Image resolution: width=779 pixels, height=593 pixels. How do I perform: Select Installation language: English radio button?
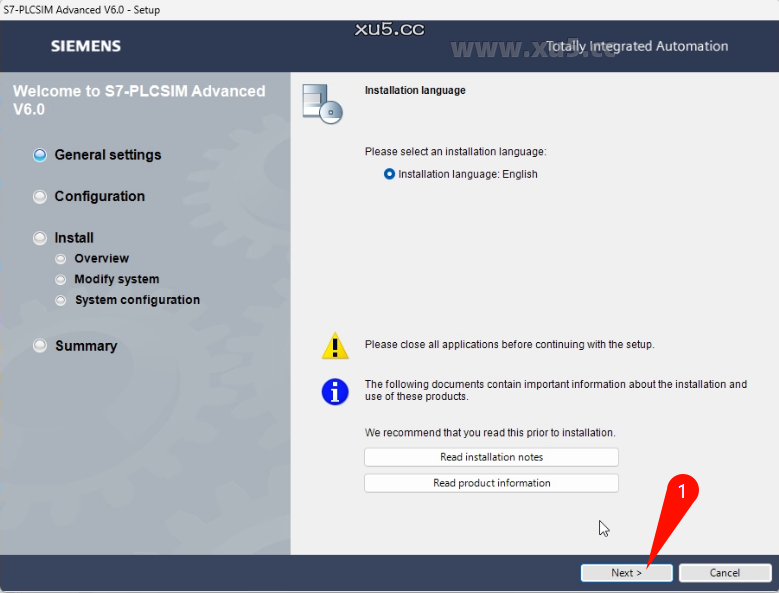tap(389, 174)
